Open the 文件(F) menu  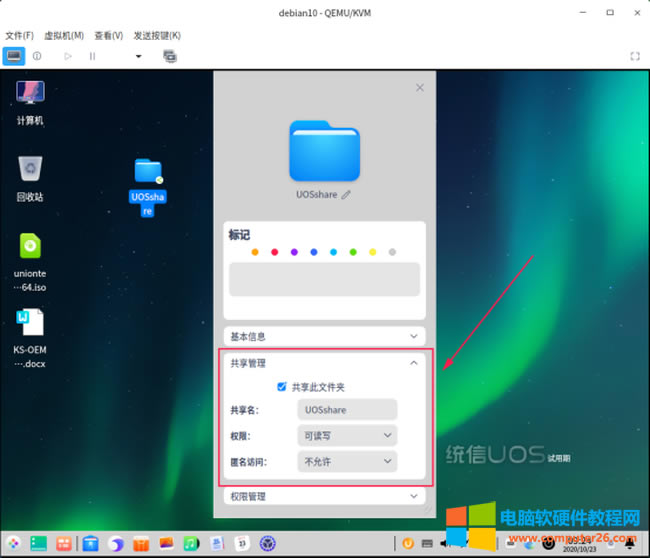(19, 36)
